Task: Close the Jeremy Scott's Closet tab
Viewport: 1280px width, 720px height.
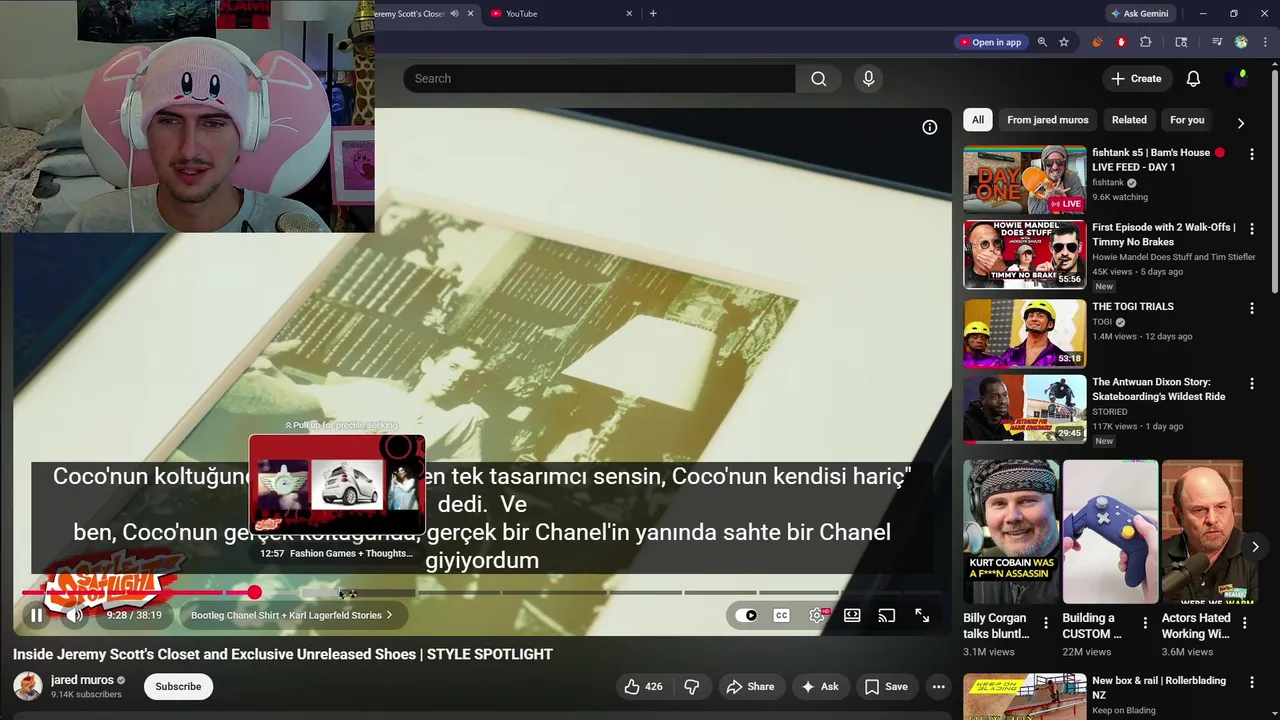Action: click(x=470, y=13)
